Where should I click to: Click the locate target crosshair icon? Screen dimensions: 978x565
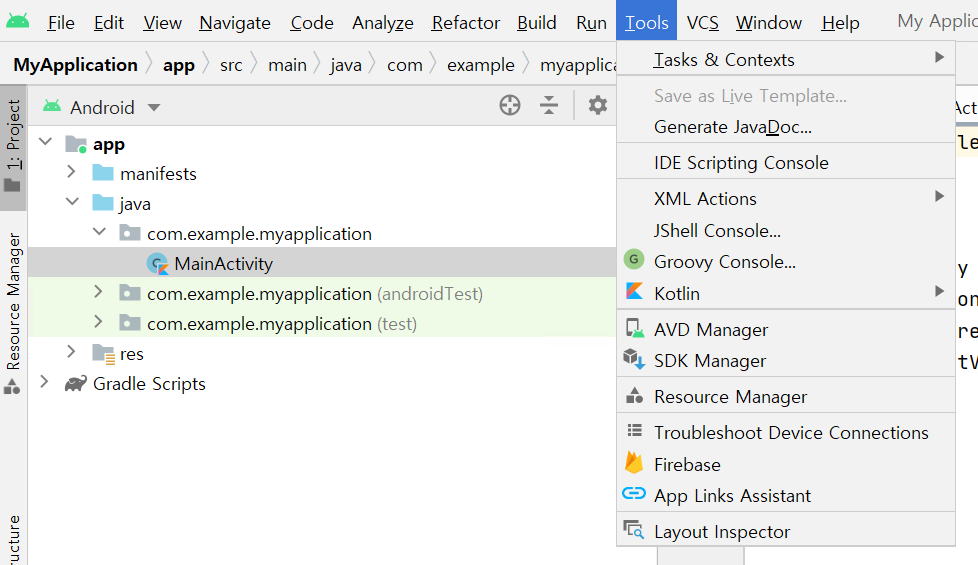(510, 105)
